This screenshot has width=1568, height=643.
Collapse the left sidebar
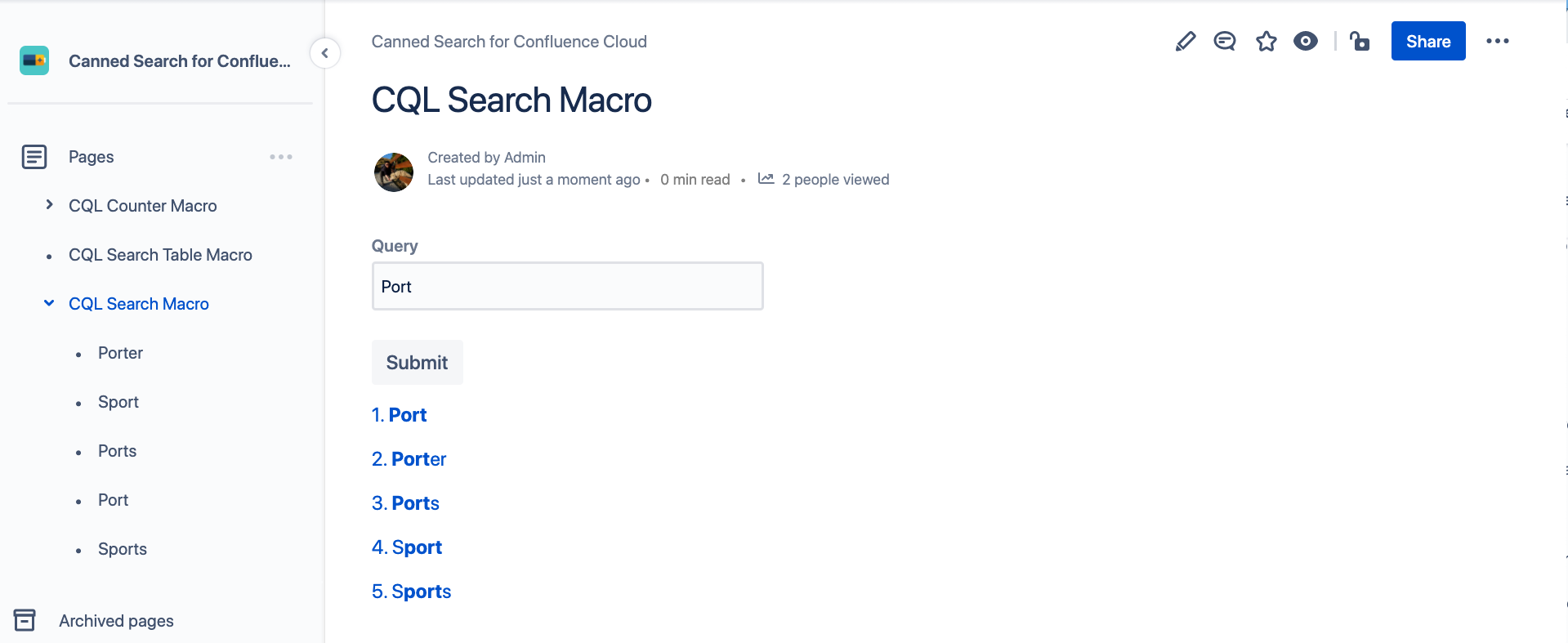pyautogui.click(x=324, y=54)
